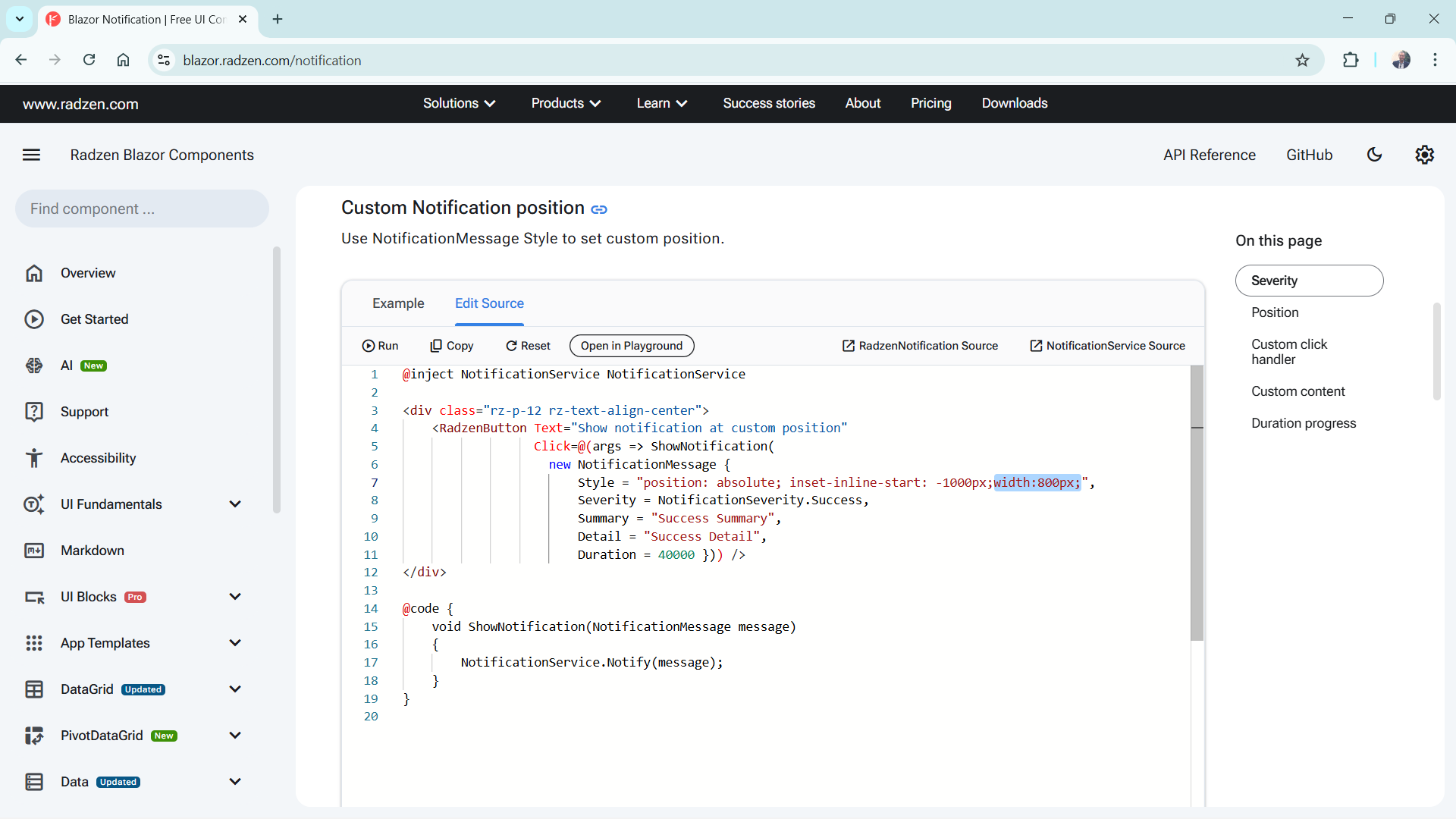Reset the edited source
This screenshot has width=1456, height=819.
point(528,346)
